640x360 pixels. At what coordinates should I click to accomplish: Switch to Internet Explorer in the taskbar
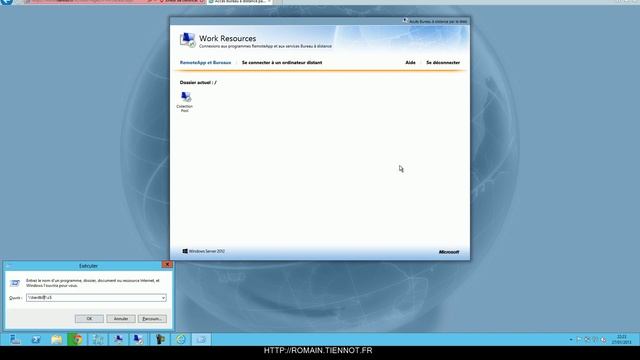coord(181,339)
